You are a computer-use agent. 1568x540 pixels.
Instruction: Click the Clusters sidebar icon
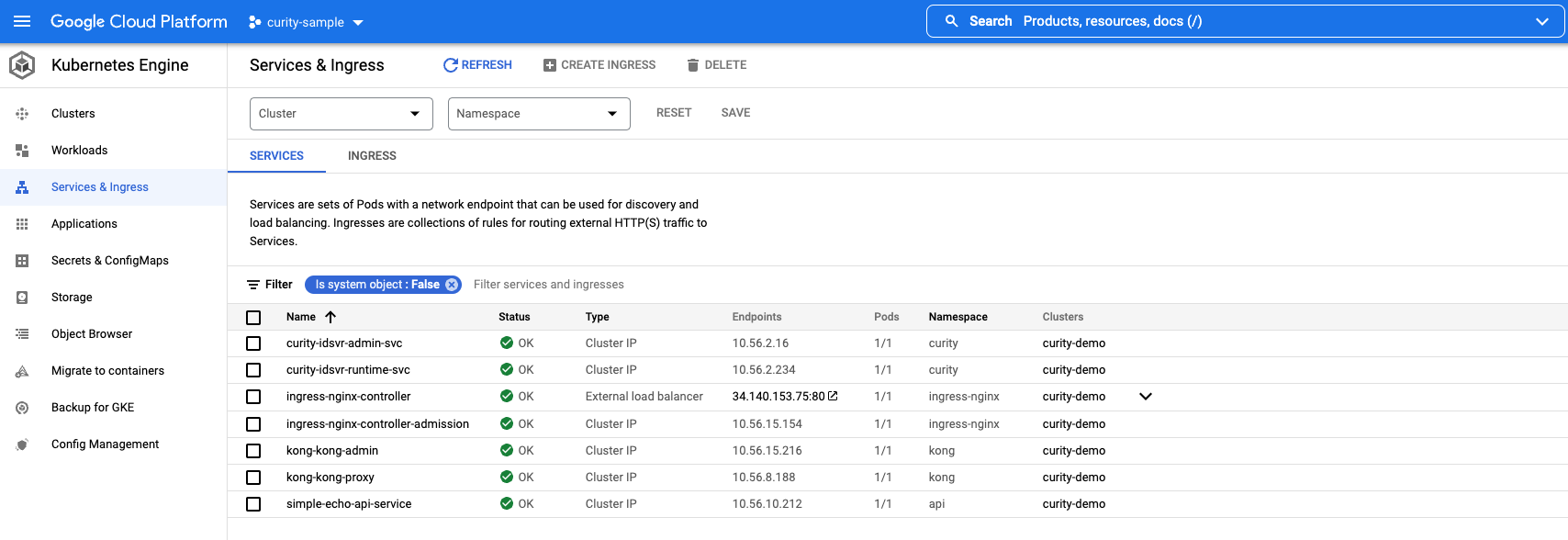tap(22, 114)
